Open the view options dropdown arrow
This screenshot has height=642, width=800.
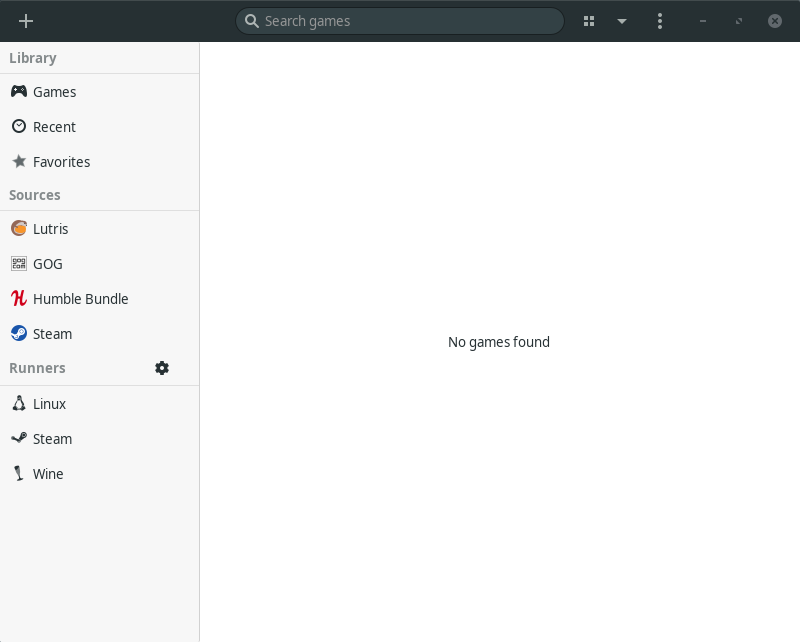[622, 20]
